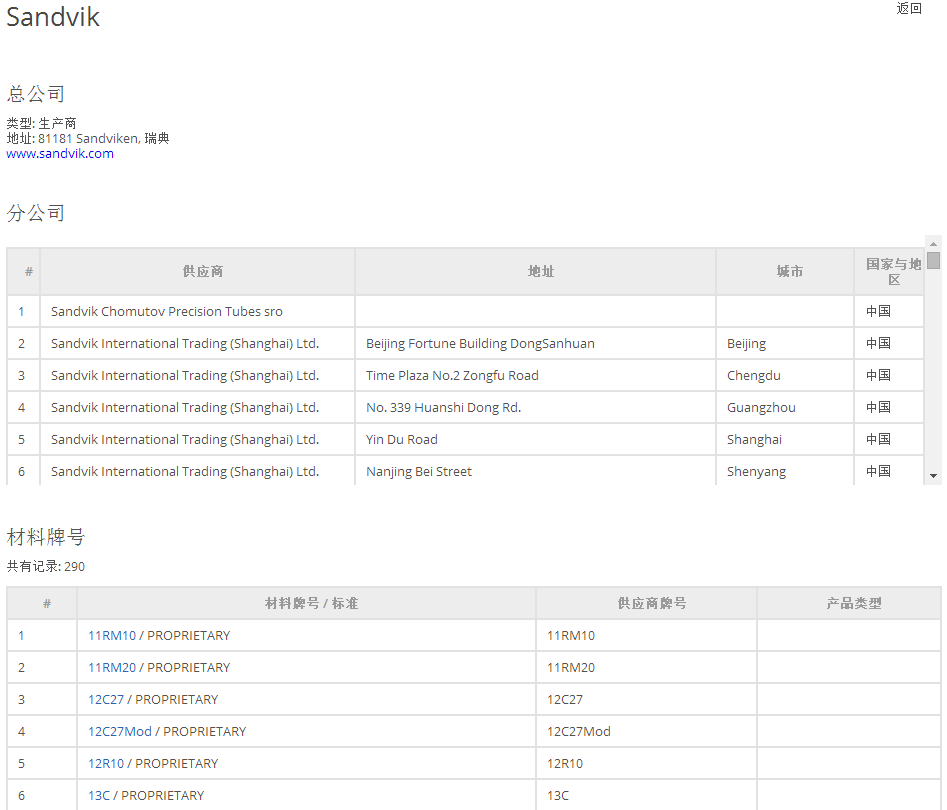Click the 返回 back link
The image size is (947, 810).
coord(908,9)
